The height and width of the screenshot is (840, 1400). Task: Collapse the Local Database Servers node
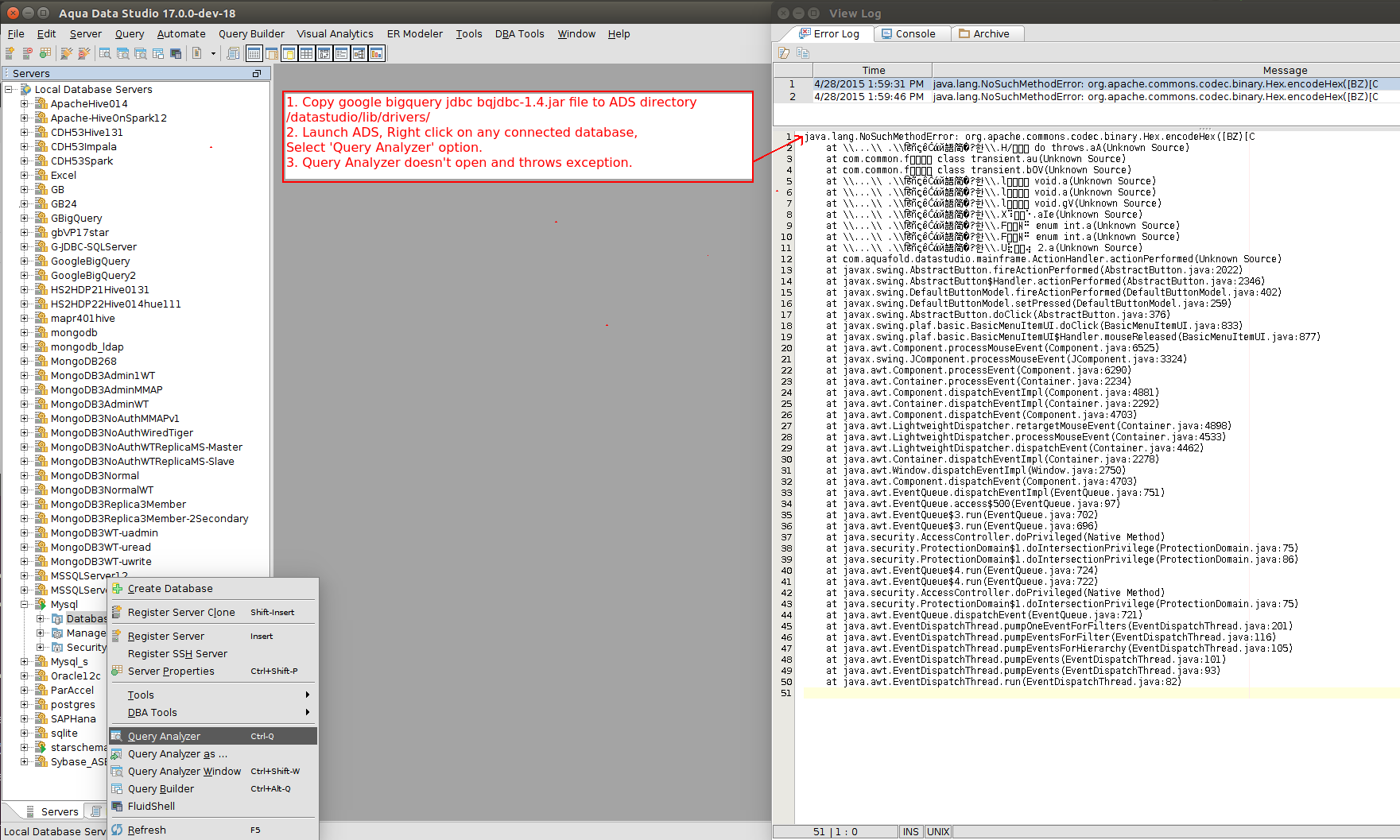click(9, 89)
